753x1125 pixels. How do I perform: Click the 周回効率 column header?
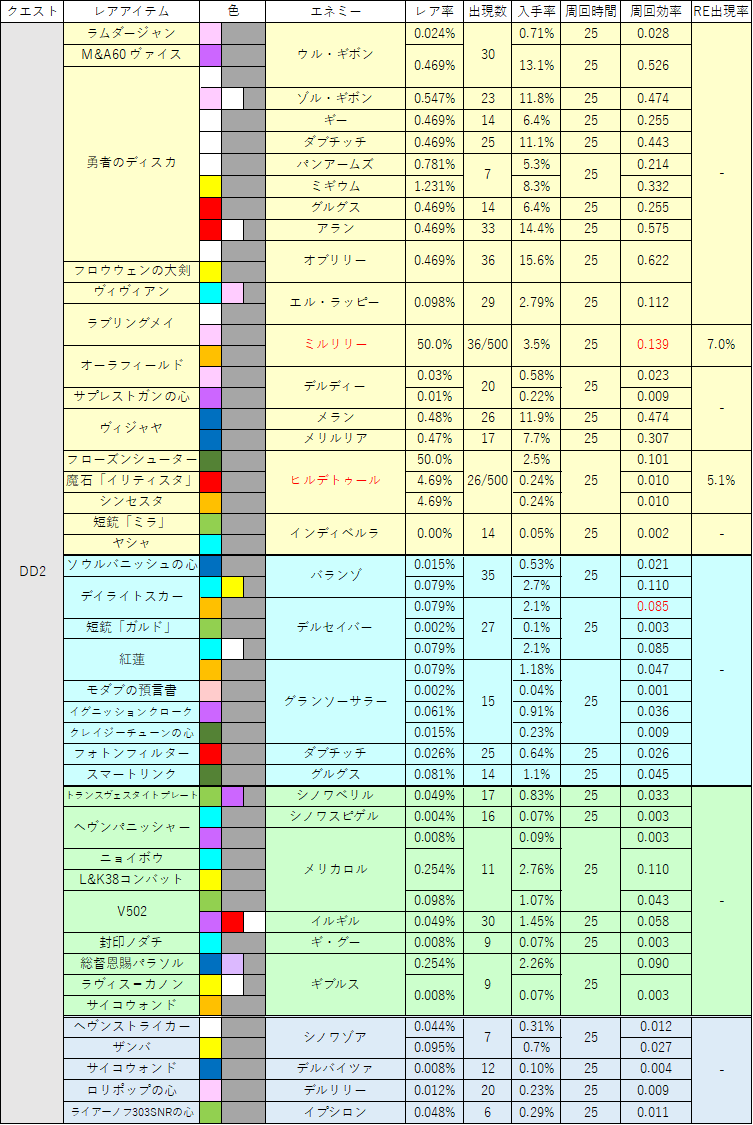655,11
